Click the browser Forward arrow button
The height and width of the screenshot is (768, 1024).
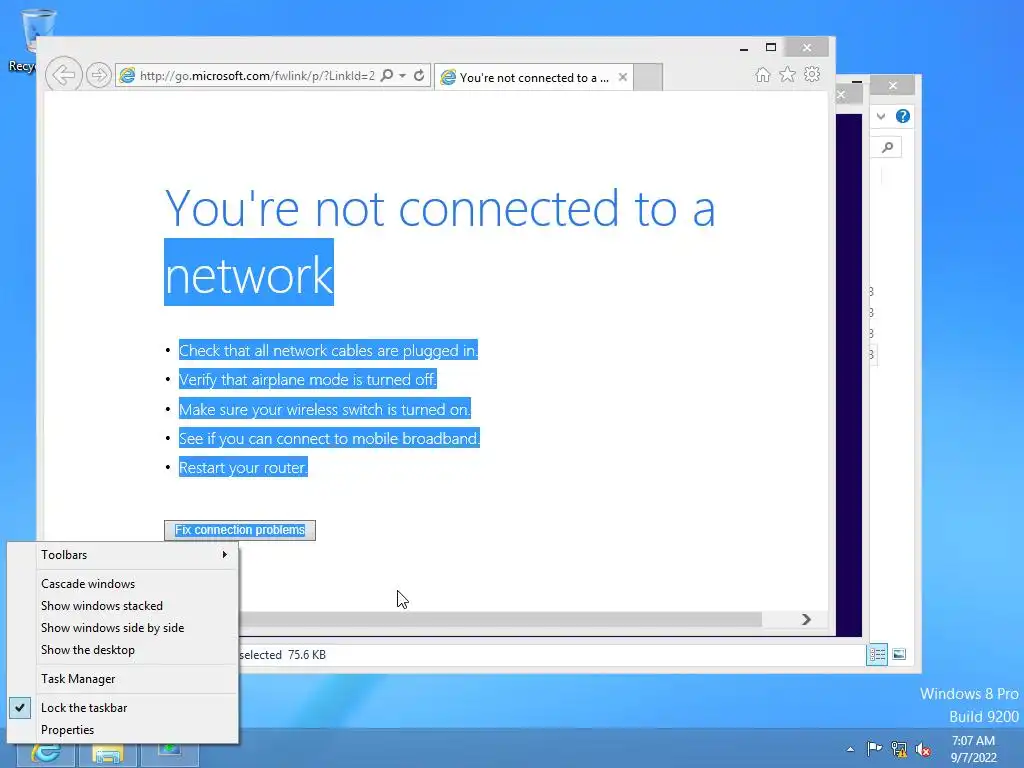99,76
